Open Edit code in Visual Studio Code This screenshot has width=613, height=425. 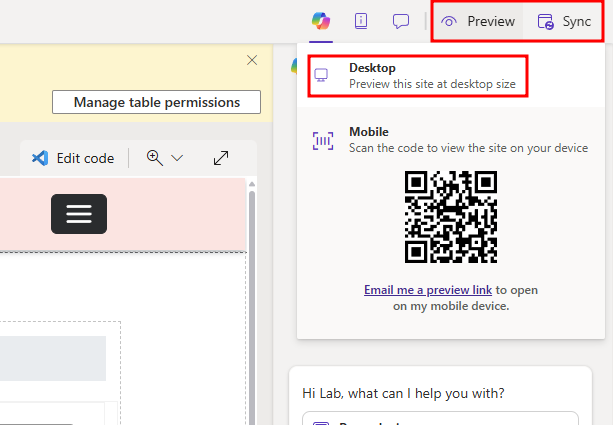click(73, 158)
